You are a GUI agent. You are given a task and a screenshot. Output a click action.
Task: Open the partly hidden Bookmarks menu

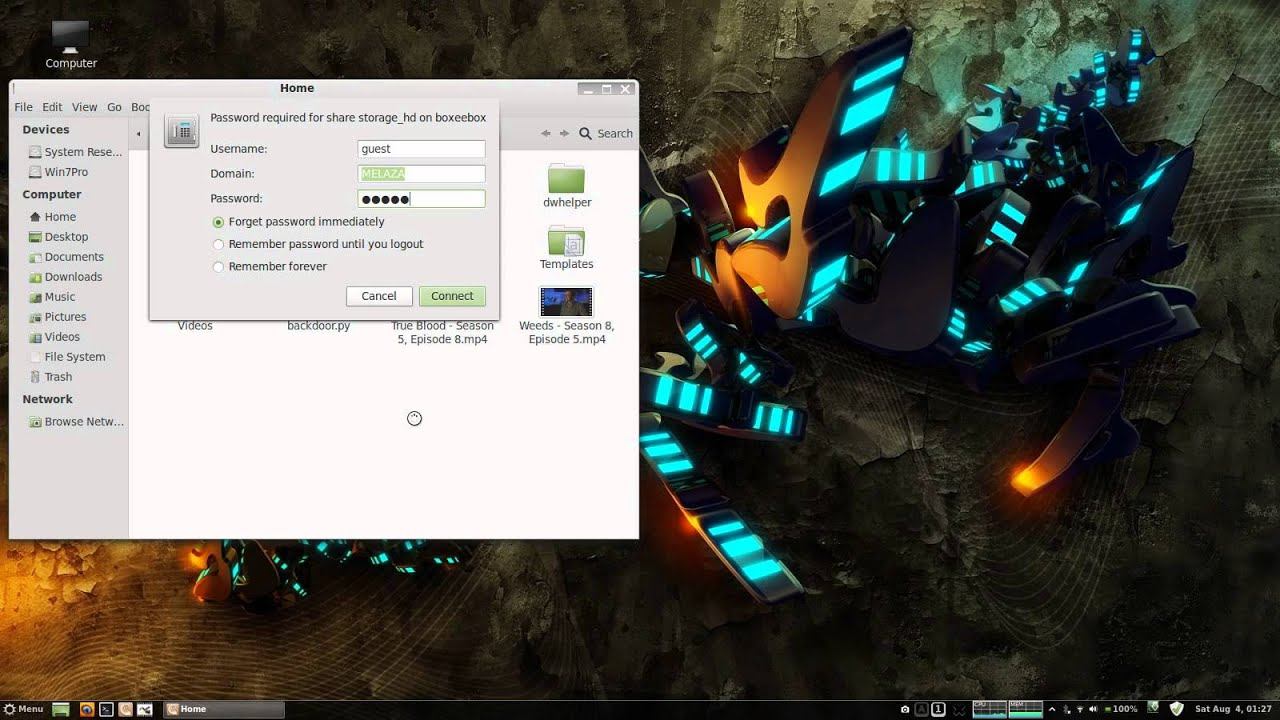click(140, 107)
